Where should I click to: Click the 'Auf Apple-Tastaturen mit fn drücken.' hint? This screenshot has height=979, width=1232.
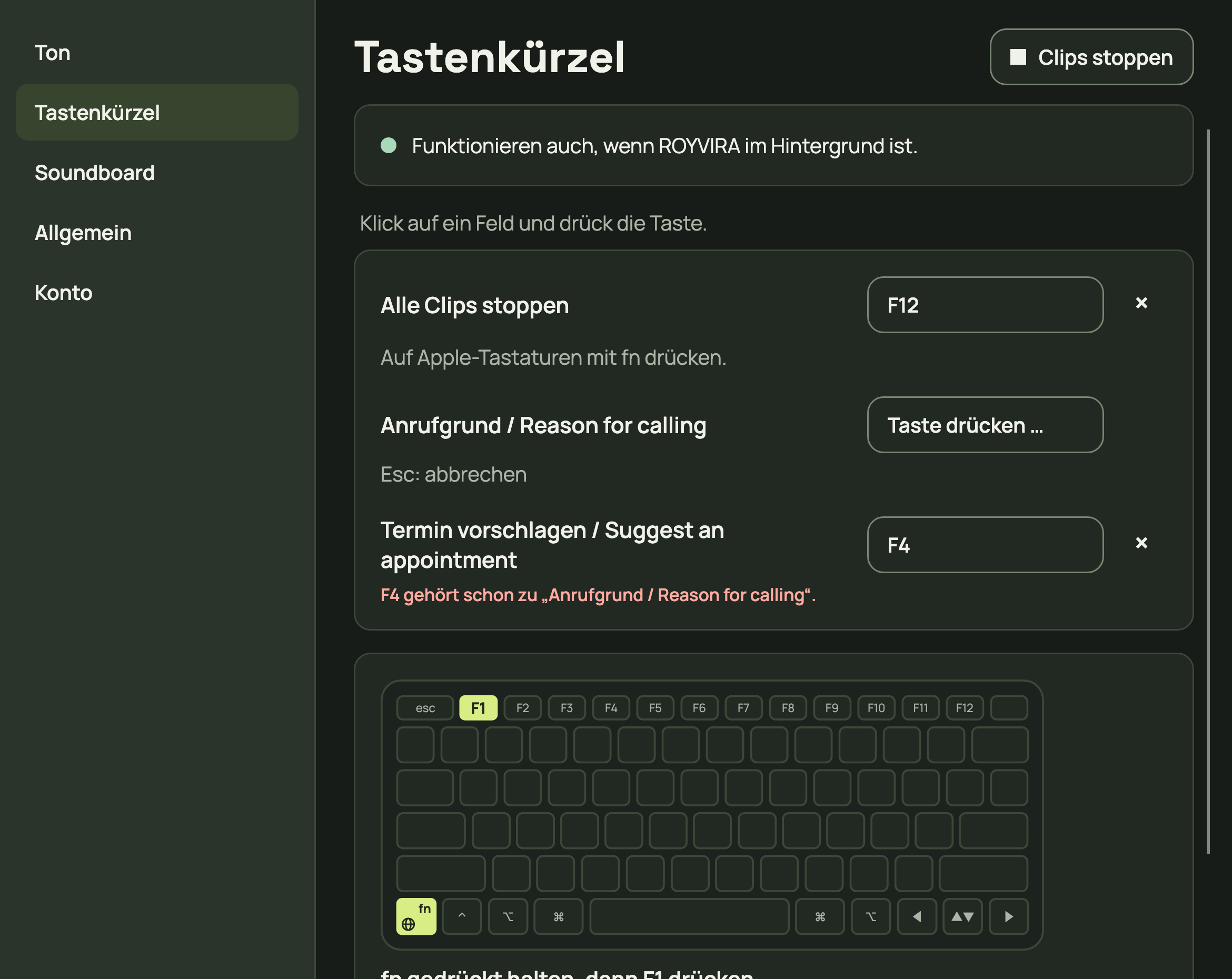pyautogui.click(x=553, y=357)
